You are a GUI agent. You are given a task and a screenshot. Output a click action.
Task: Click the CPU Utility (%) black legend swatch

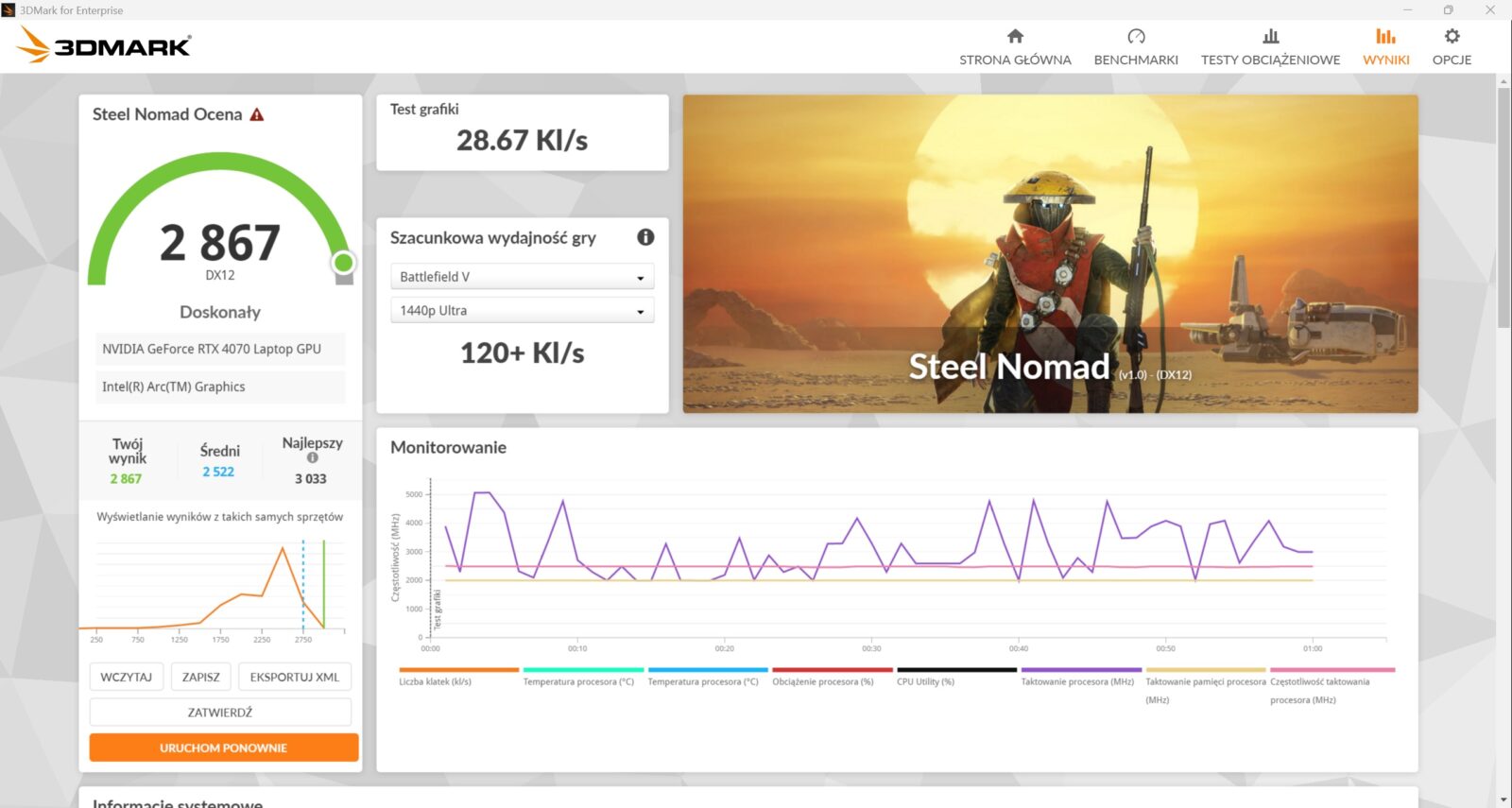point(956,670)
